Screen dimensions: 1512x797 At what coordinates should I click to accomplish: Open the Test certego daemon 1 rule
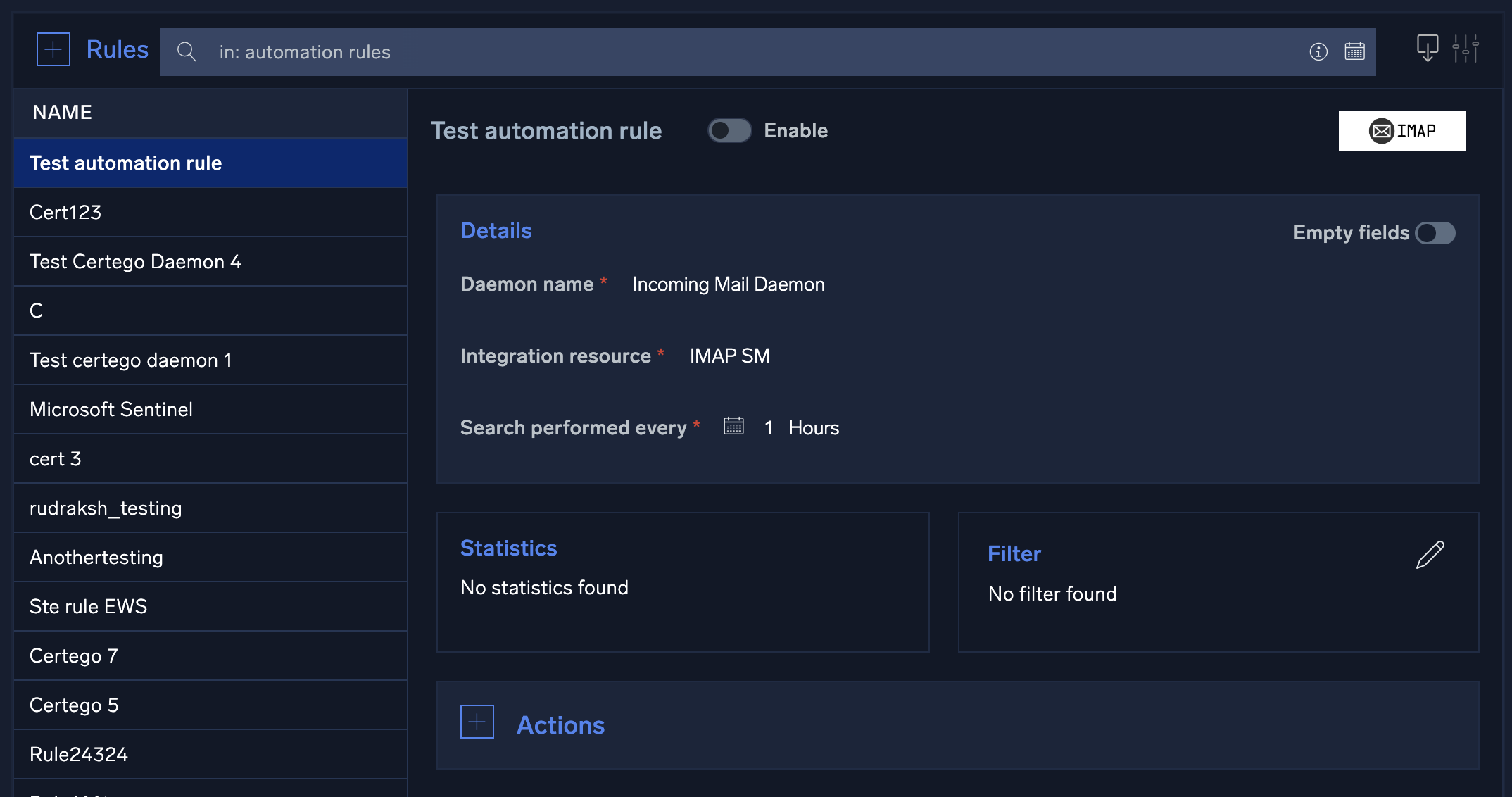pyautogui.click(x=210, y=360)
